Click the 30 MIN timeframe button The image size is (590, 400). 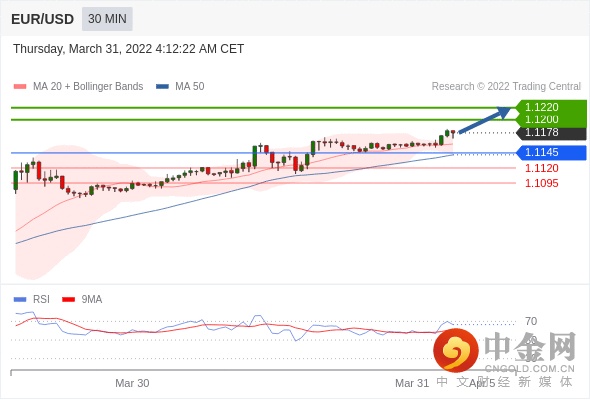point(107,19)
